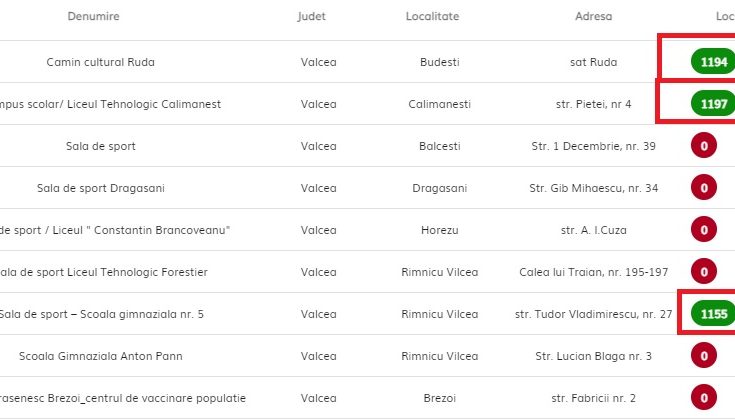Click the address str. Pietei, nr 4
This screenshot has height=420, width=735.
(593, 104)
